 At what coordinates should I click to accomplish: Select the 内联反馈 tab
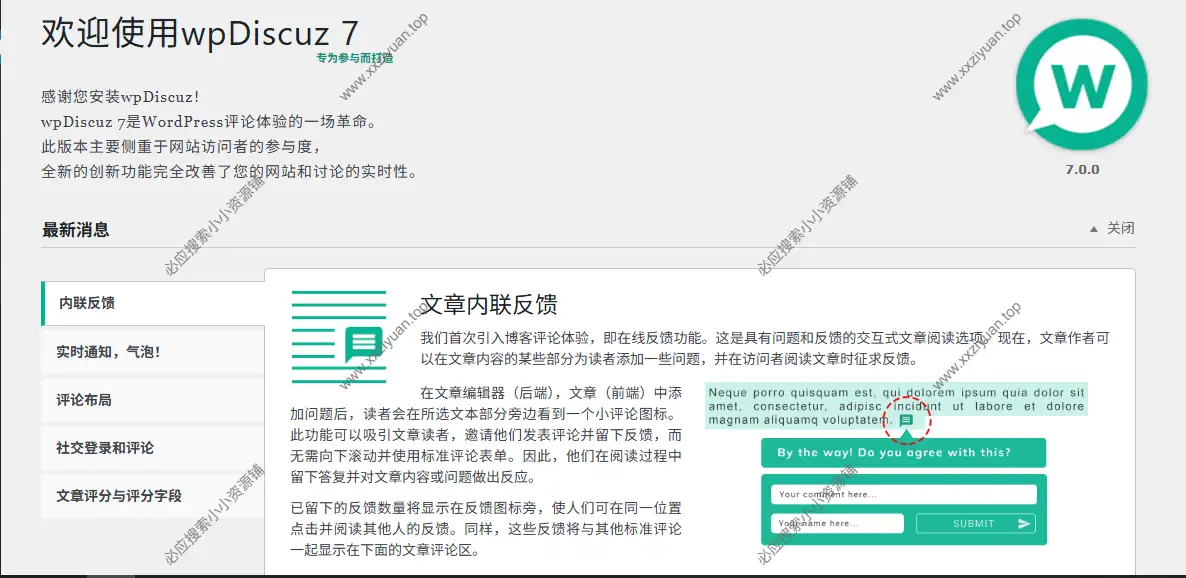[86, 303]
